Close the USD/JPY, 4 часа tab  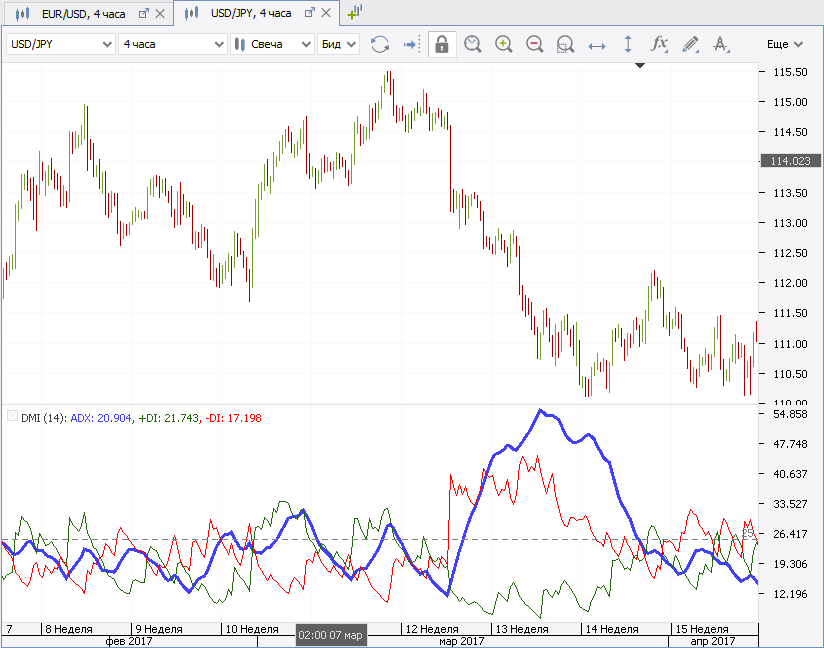coord(327,13)
